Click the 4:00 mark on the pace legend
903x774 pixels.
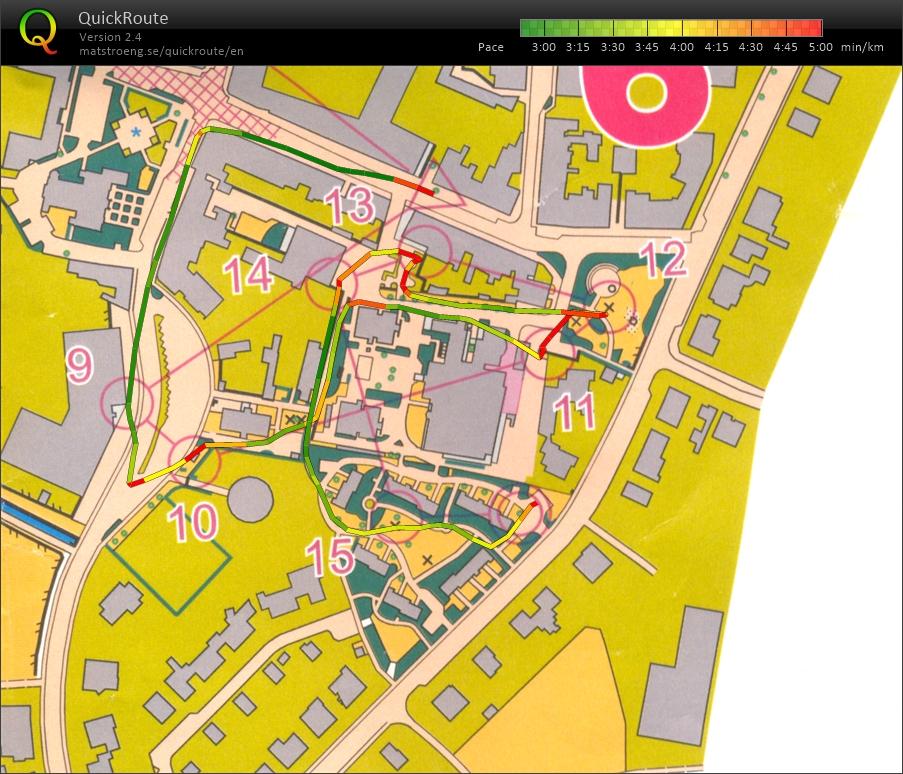pos(682,47)
